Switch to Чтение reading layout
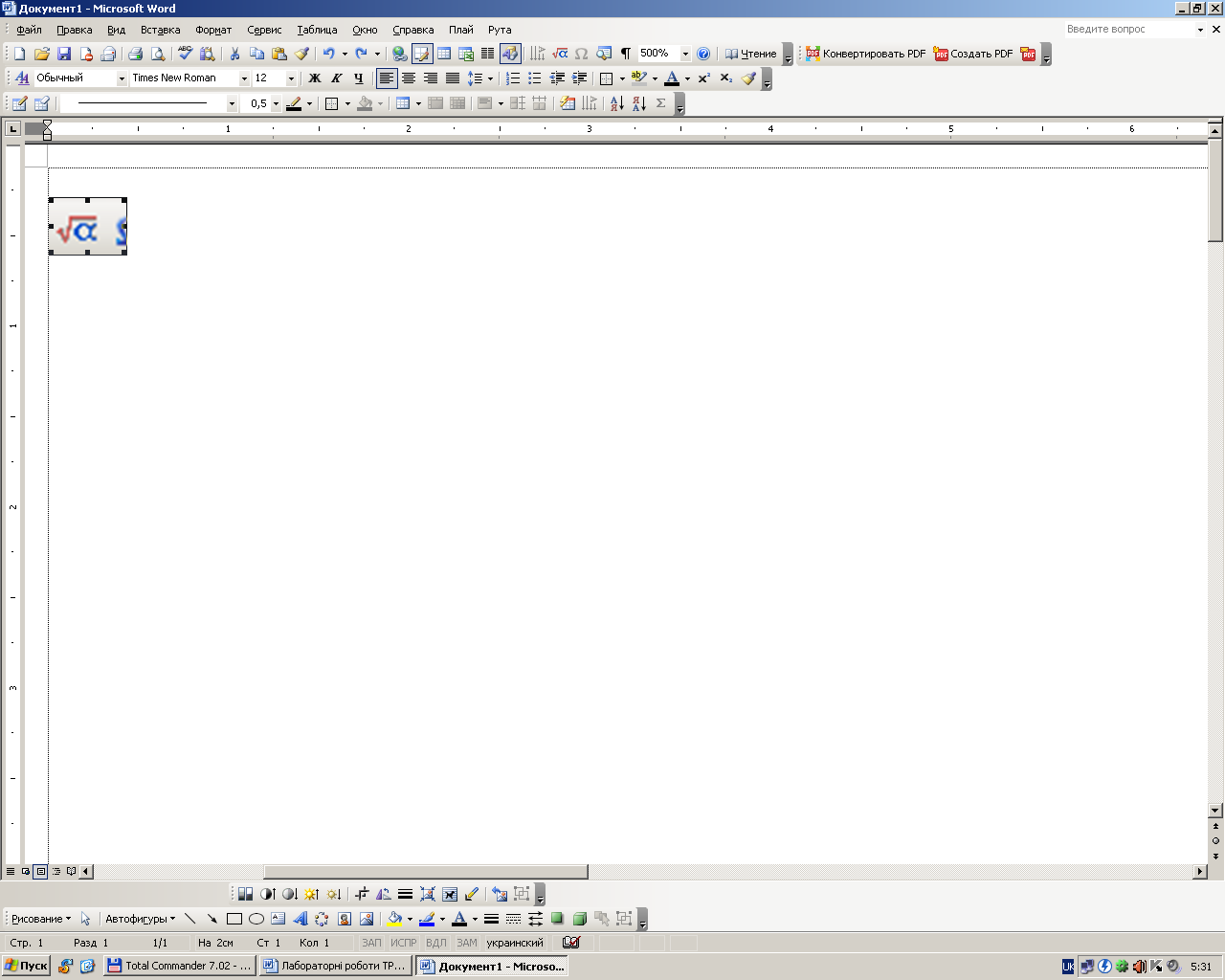The width and height of the screenshot is (1225, 980). 750,54
